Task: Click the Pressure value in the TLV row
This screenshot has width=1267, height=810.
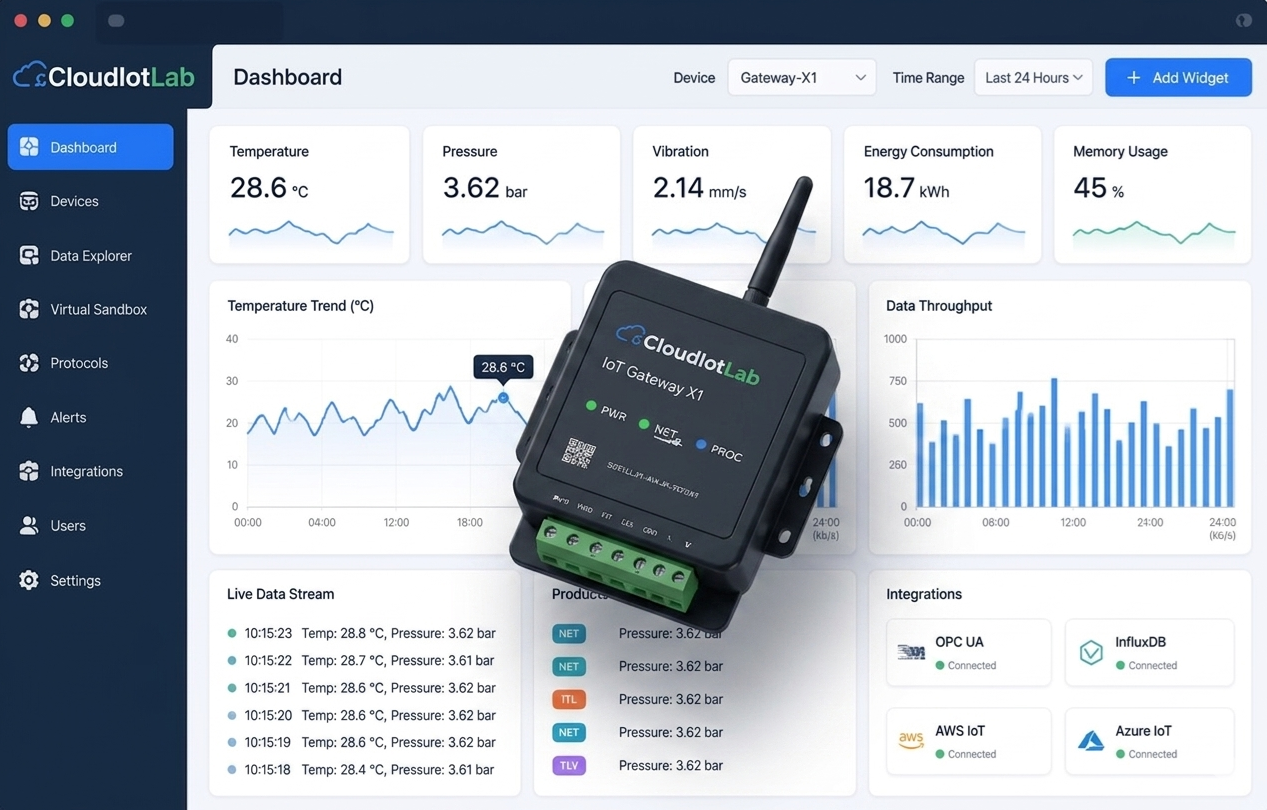Action: pos(671,765)
